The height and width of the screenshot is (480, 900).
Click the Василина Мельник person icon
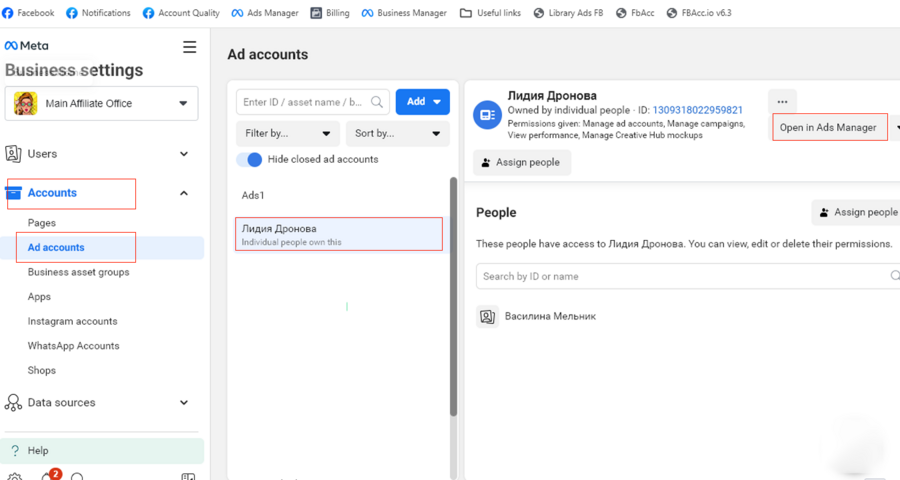(x=487, y=316)
